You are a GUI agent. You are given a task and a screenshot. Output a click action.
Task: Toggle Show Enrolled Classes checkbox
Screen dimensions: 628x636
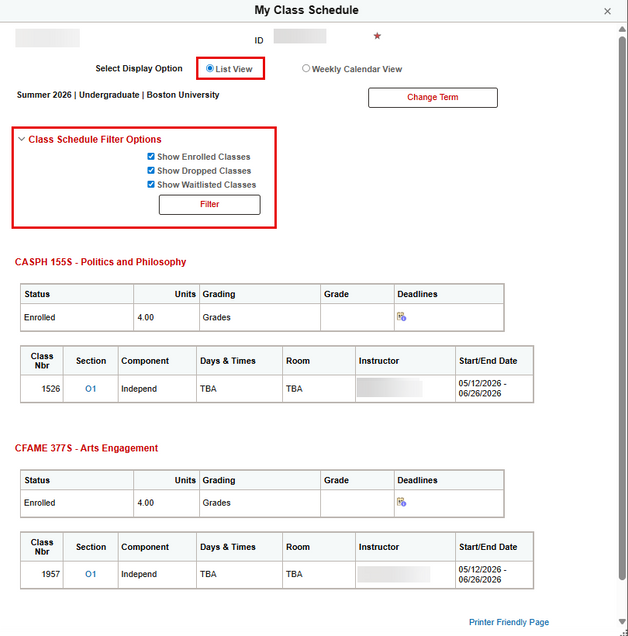[151, 157]
